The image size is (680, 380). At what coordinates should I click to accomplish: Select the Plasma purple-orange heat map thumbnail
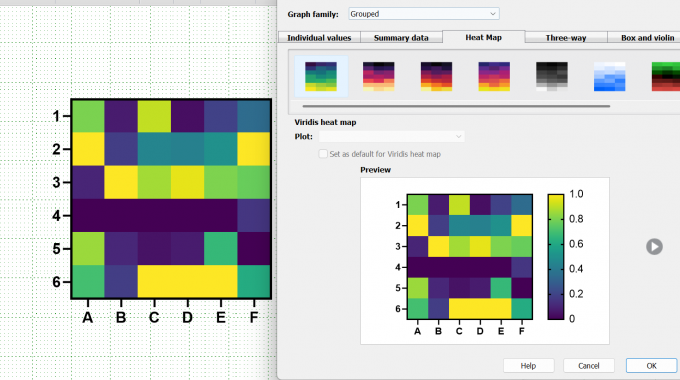(494, 76)
